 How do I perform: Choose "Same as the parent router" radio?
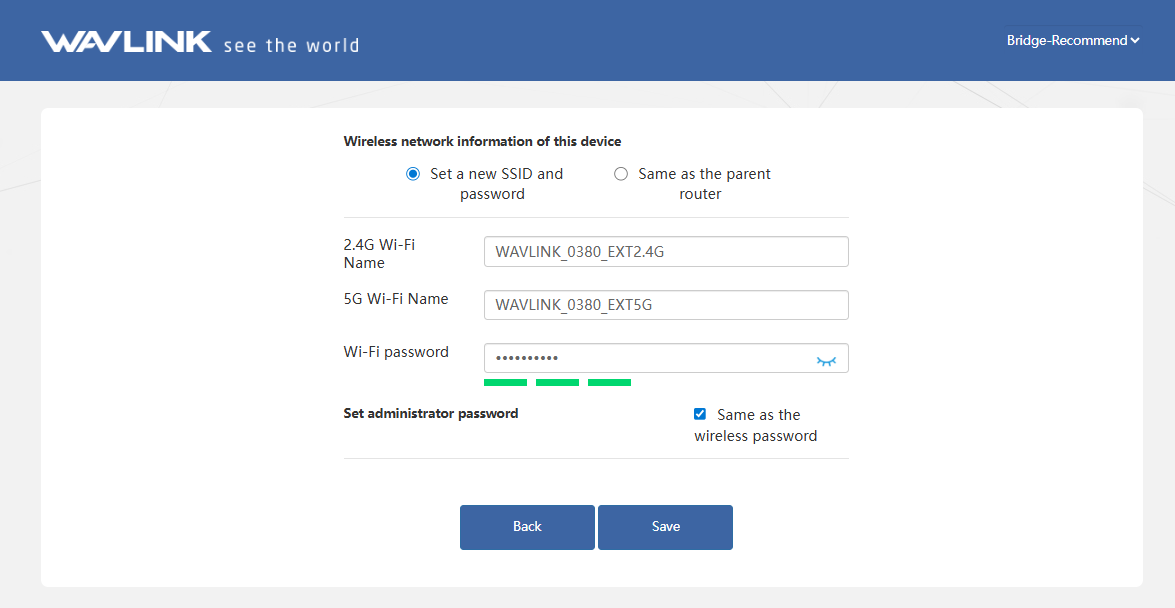tap(621, 174)
